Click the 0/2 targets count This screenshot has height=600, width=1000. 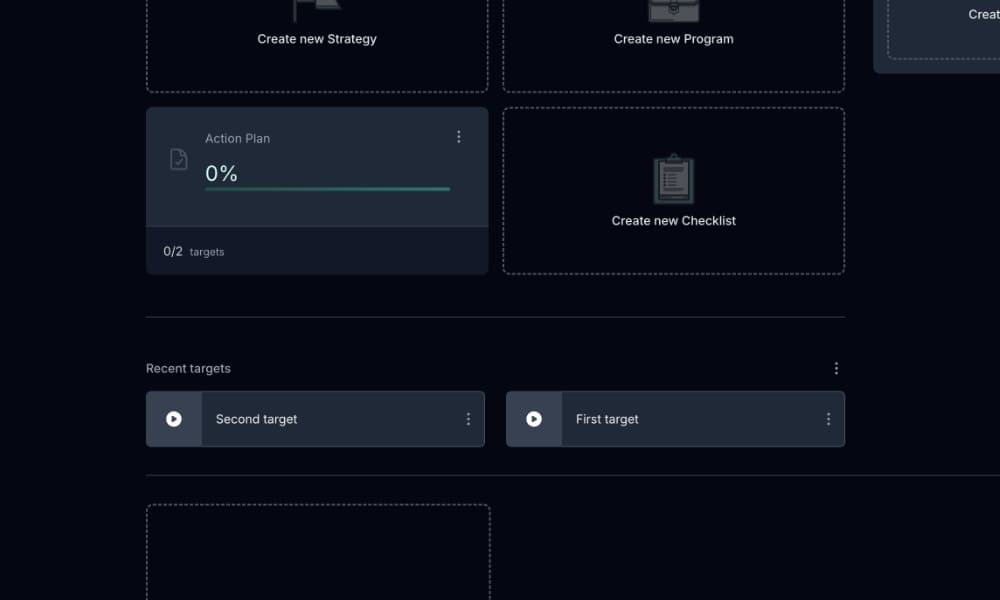pos(193,252)
